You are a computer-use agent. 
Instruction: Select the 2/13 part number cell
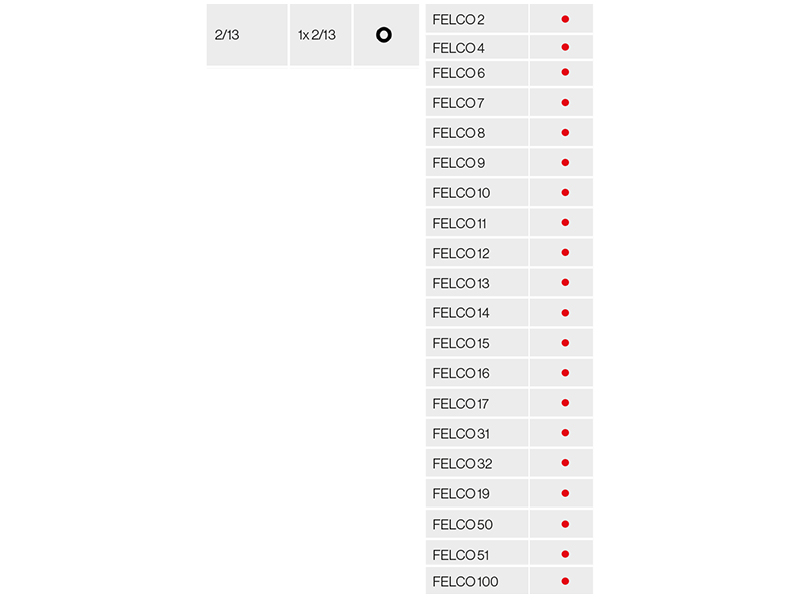247,35
